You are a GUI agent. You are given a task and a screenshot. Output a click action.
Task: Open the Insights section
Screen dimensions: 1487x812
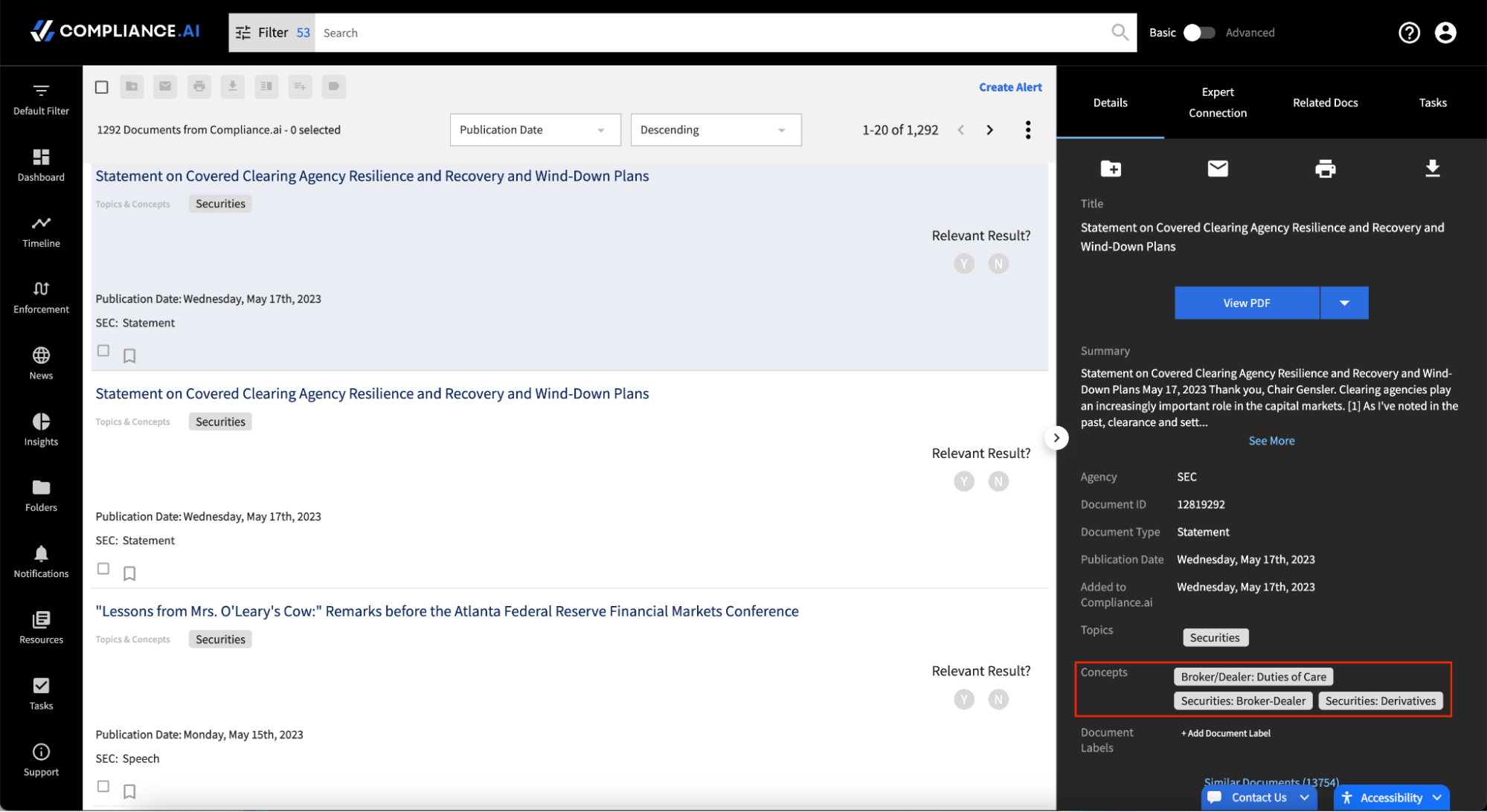click(41, 430)
